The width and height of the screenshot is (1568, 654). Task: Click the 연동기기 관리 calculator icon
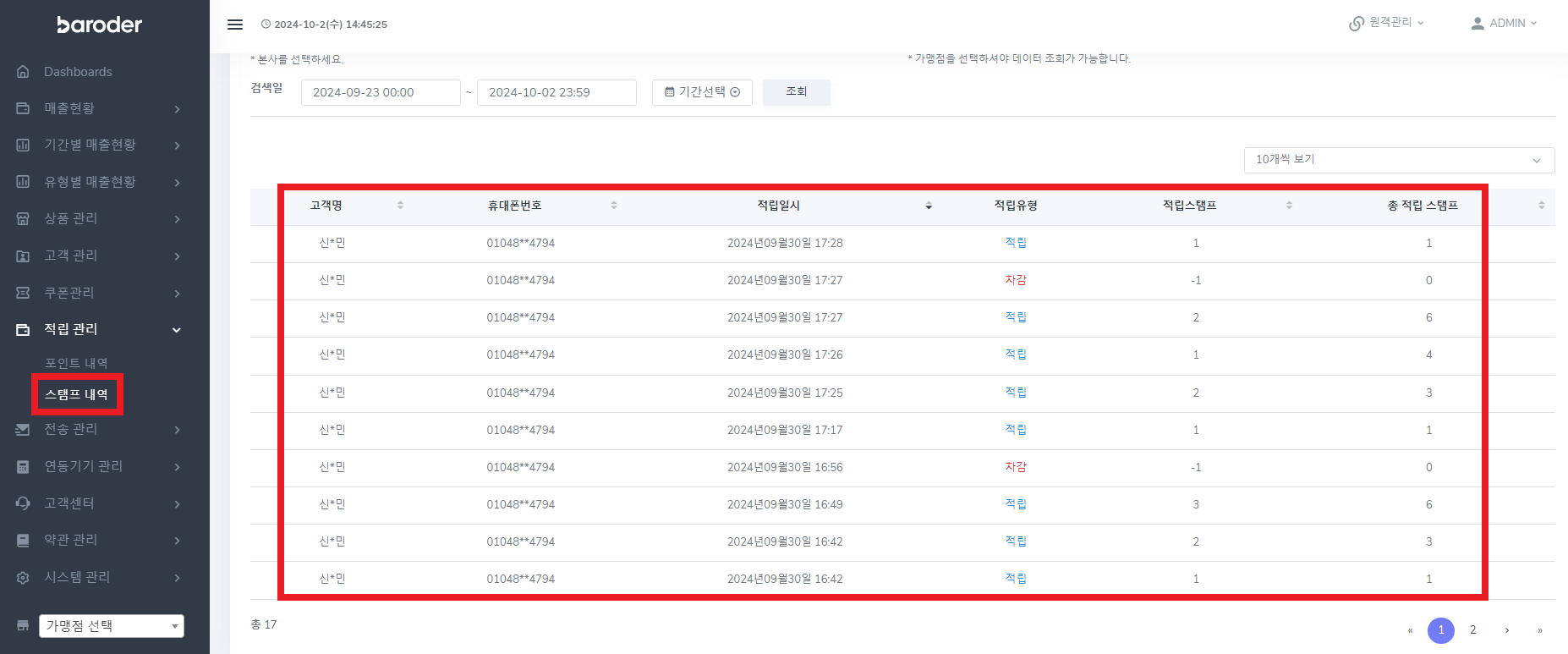point(23,466)
